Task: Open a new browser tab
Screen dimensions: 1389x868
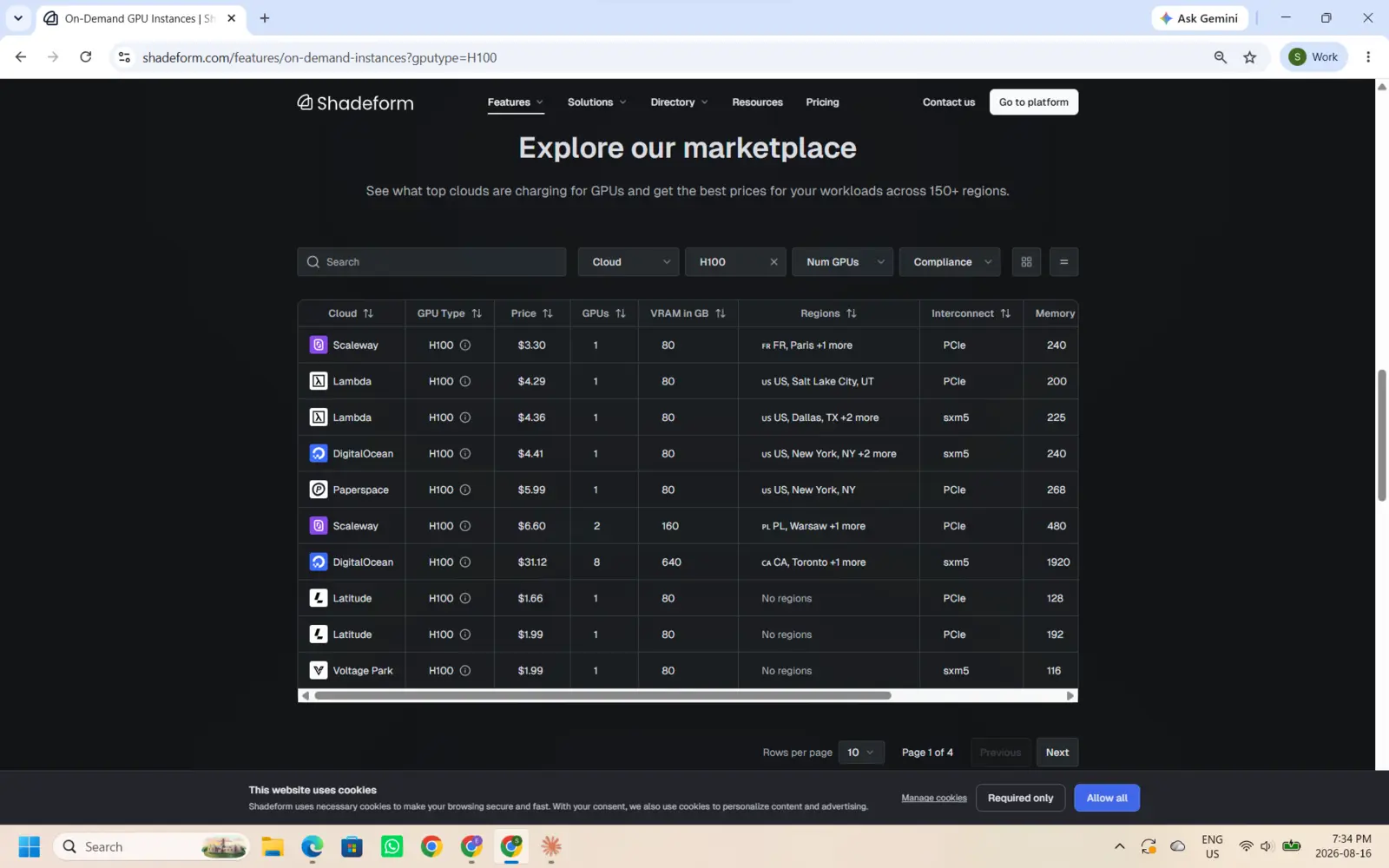Action: 265,18
